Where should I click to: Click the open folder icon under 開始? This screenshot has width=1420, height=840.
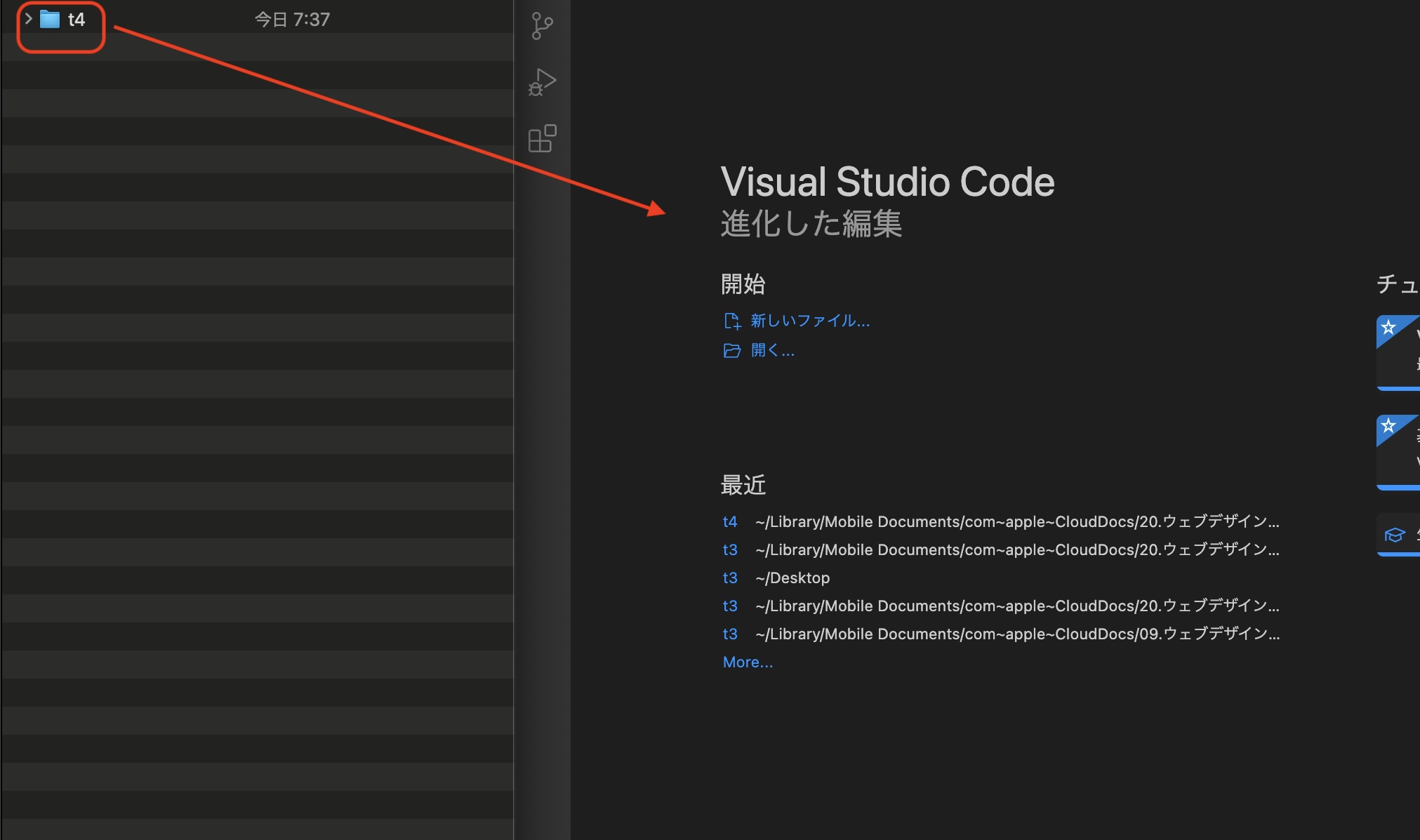click(x=732, y=350)
